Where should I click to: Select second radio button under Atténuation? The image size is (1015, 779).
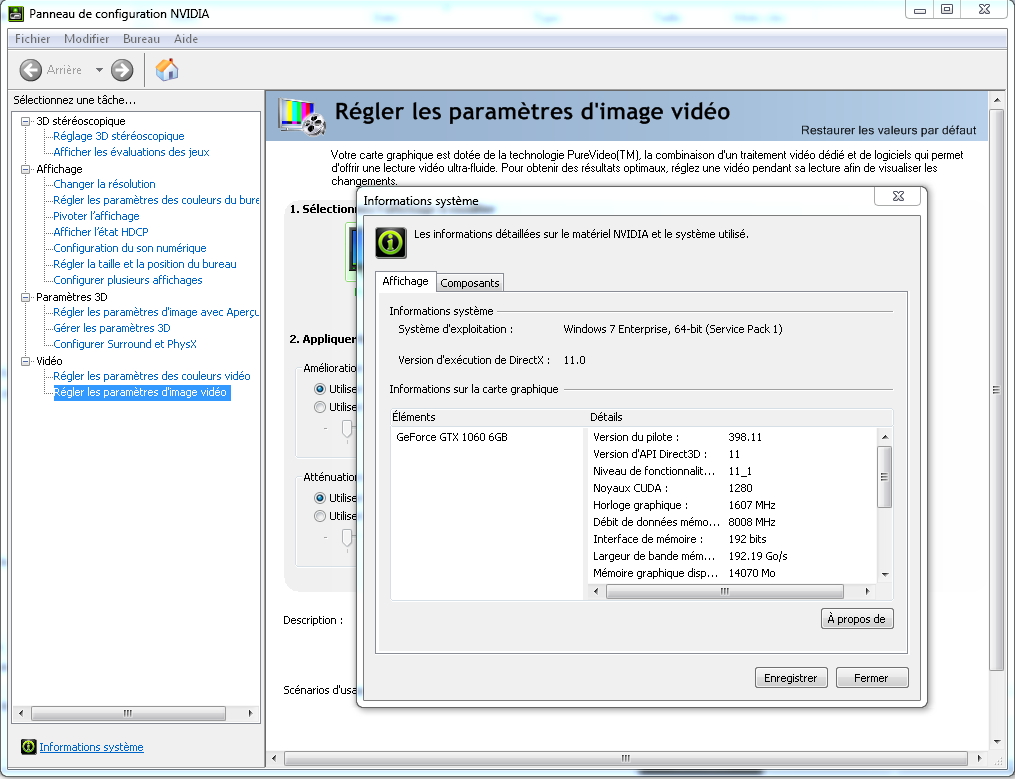pyautogui.click(x=320, y=516)
